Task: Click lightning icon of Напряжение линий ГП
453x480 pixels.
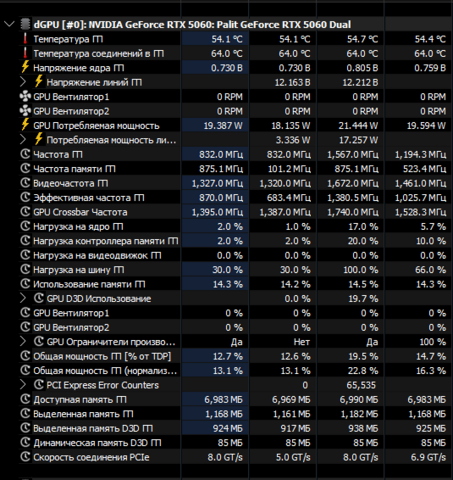Action: [x=39, y=81]
